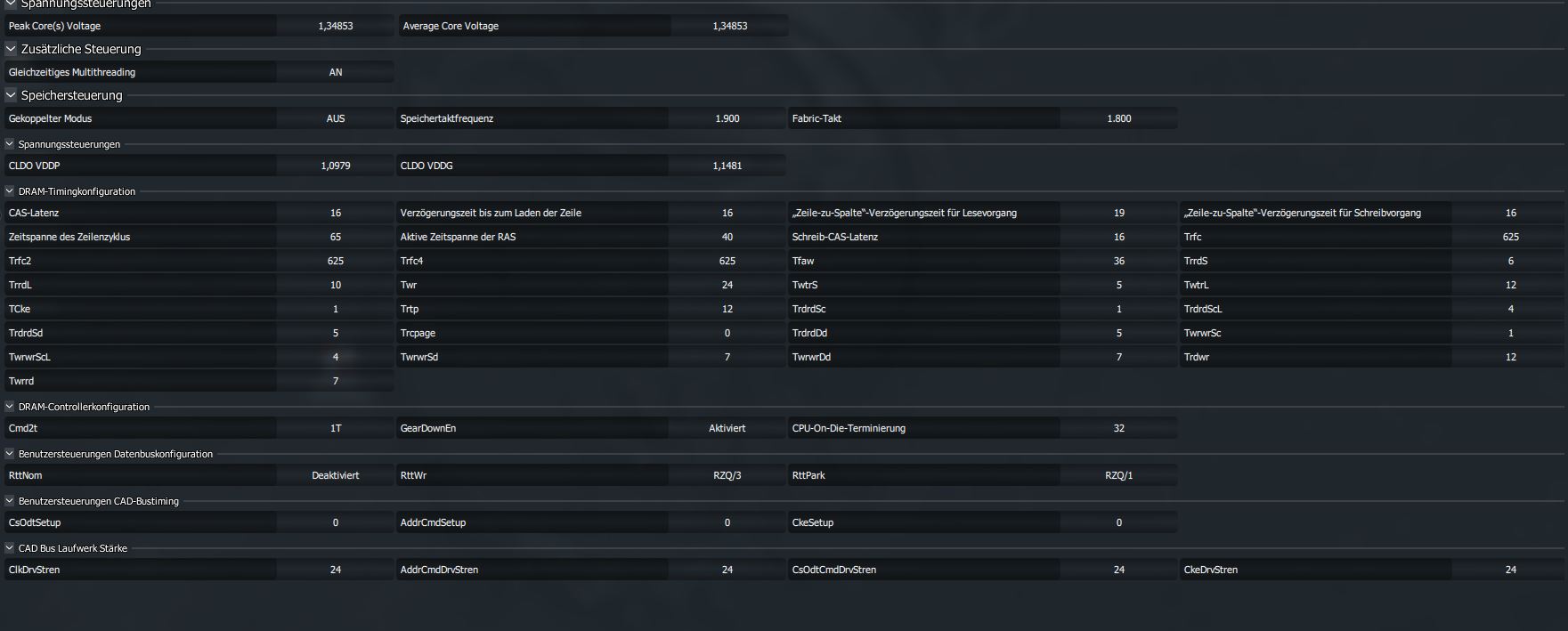Screen dimensions: 1568x631
Task: Edit the Fabric-Takt 1.800 value
Action: tap(1119, 118)
